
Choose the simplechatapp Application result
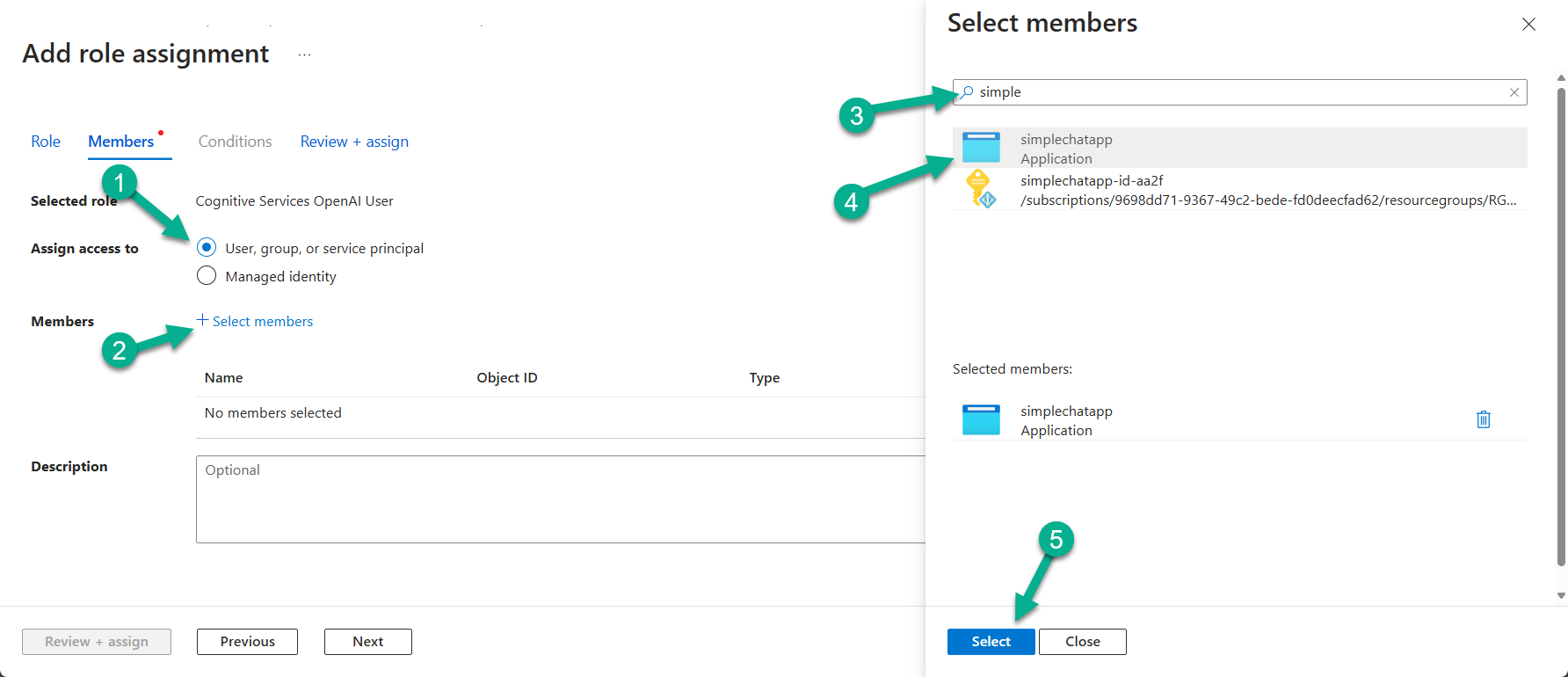(x=1239, y=148)
